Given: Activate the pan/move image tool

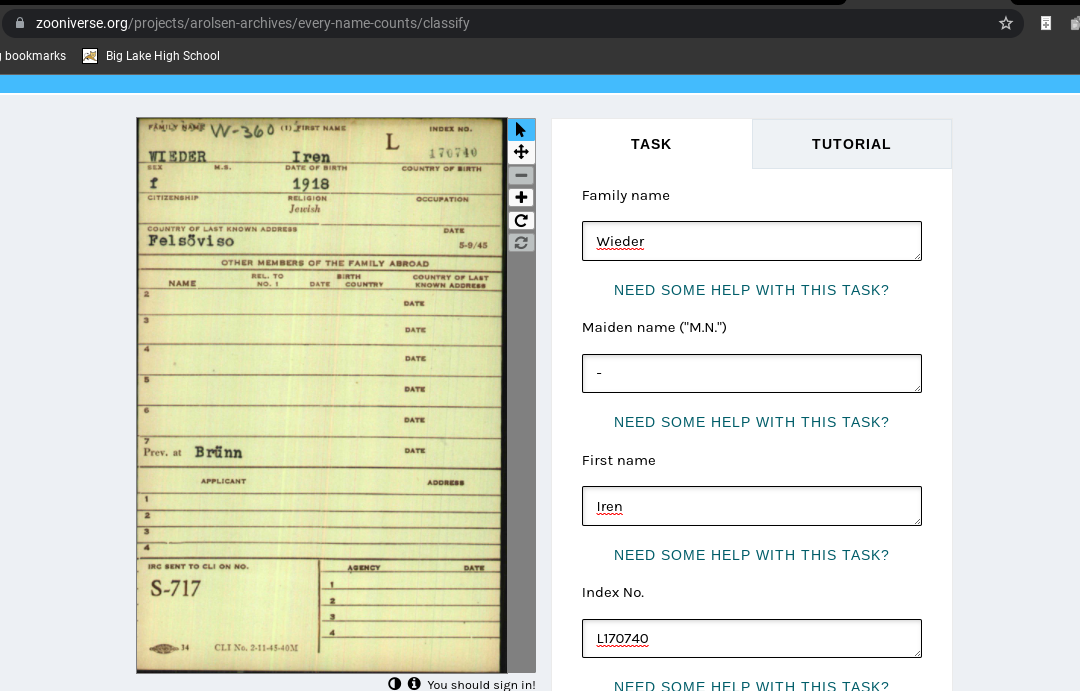Looking at the screenshot, I should pyautogui.click(x=521, y=152).
